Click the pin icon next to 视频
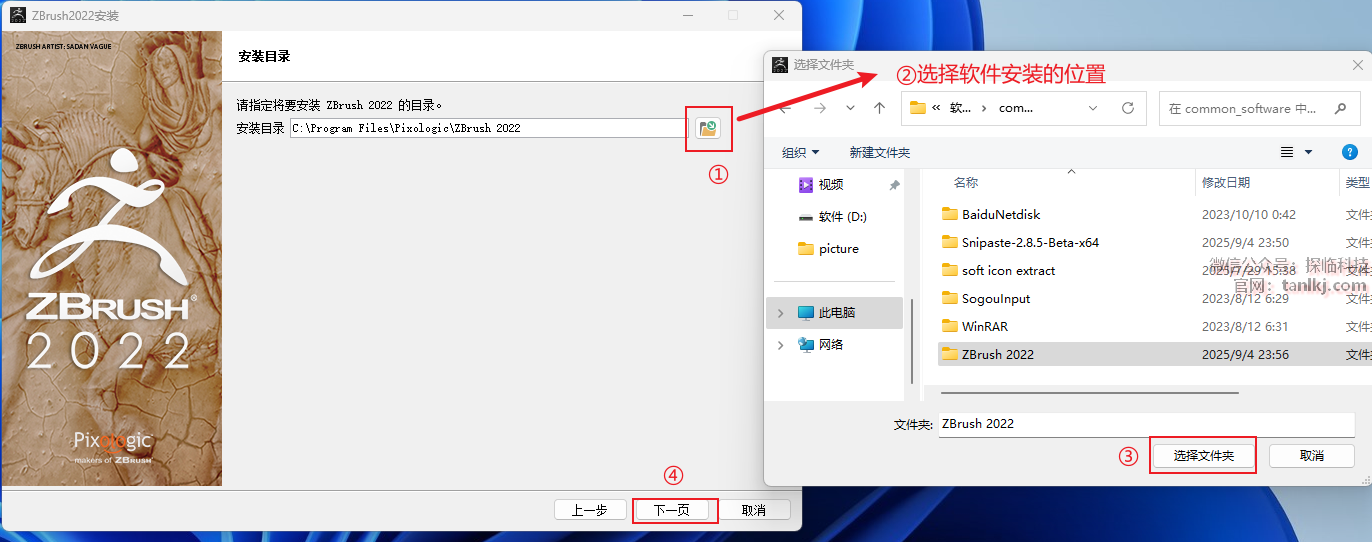1372x542 pixels. [894, 185]
